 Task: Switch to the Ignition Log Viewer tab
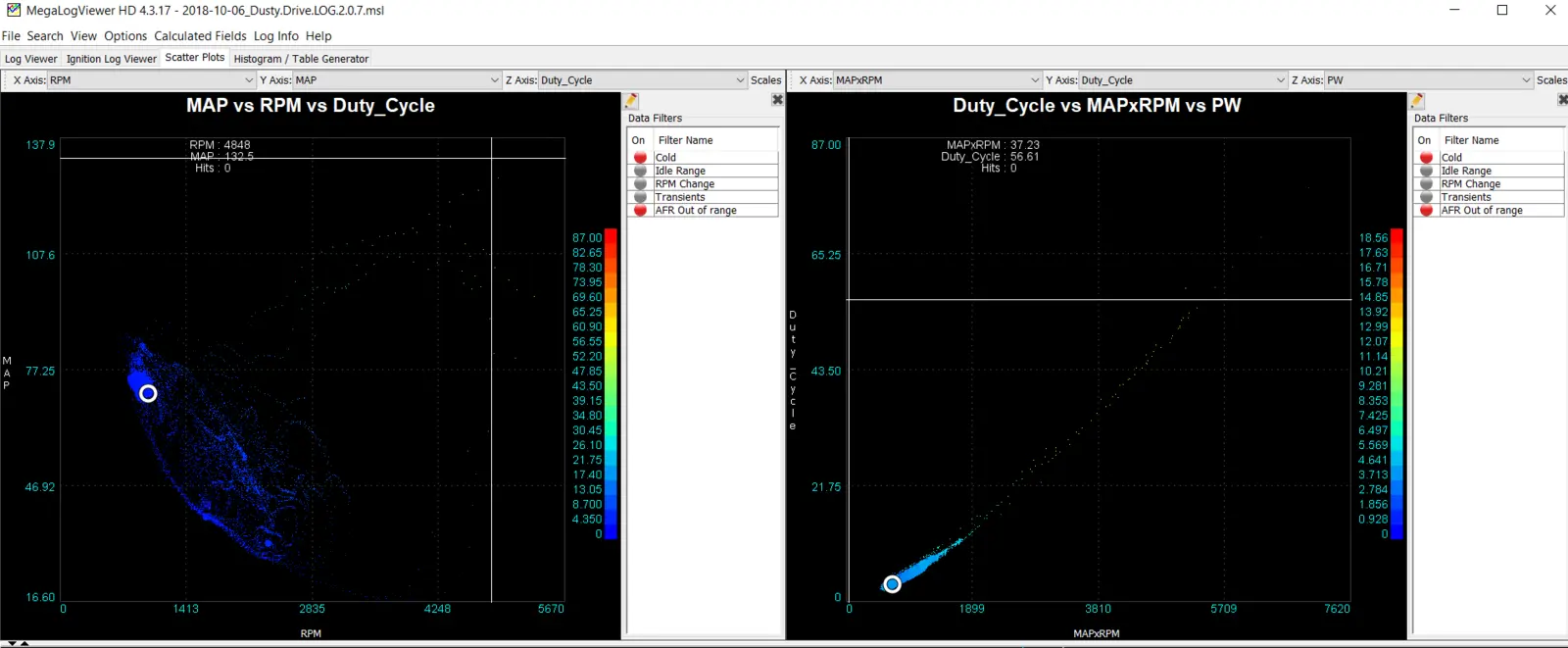coord(112,59)
